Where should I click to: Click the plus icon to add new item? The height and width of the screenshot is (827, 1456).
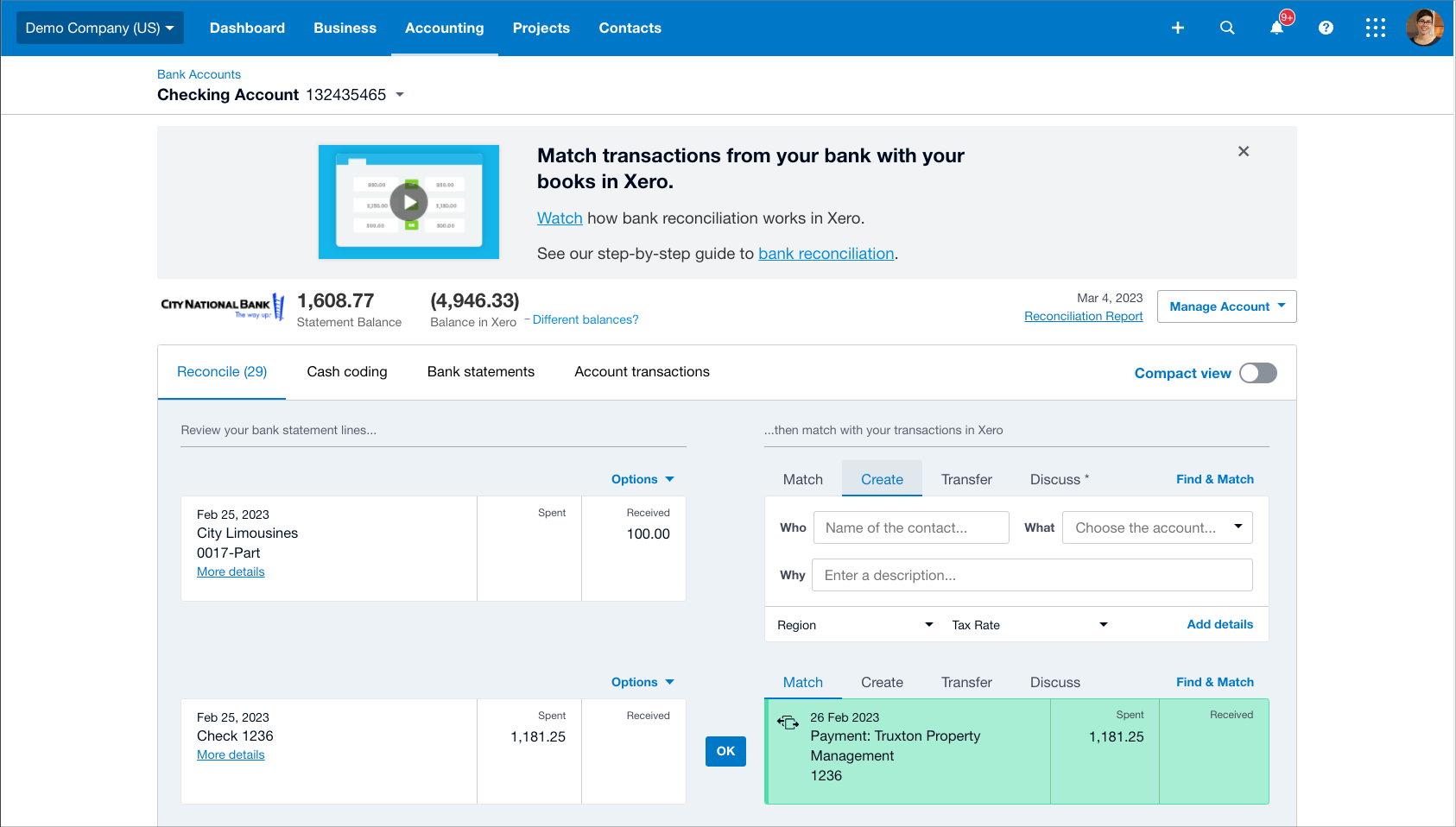1177,28
